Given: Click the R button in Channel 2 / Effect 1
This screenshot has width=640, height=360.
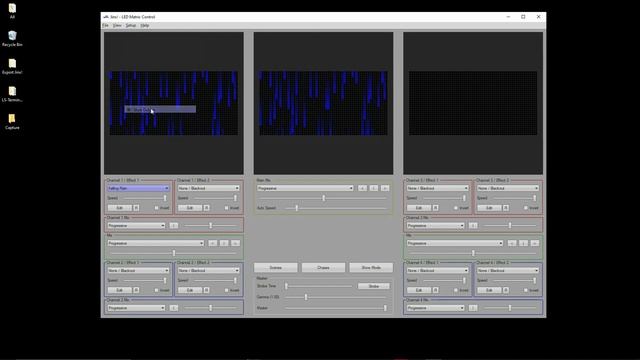Looking at the screenshot, I should point(136,290).
